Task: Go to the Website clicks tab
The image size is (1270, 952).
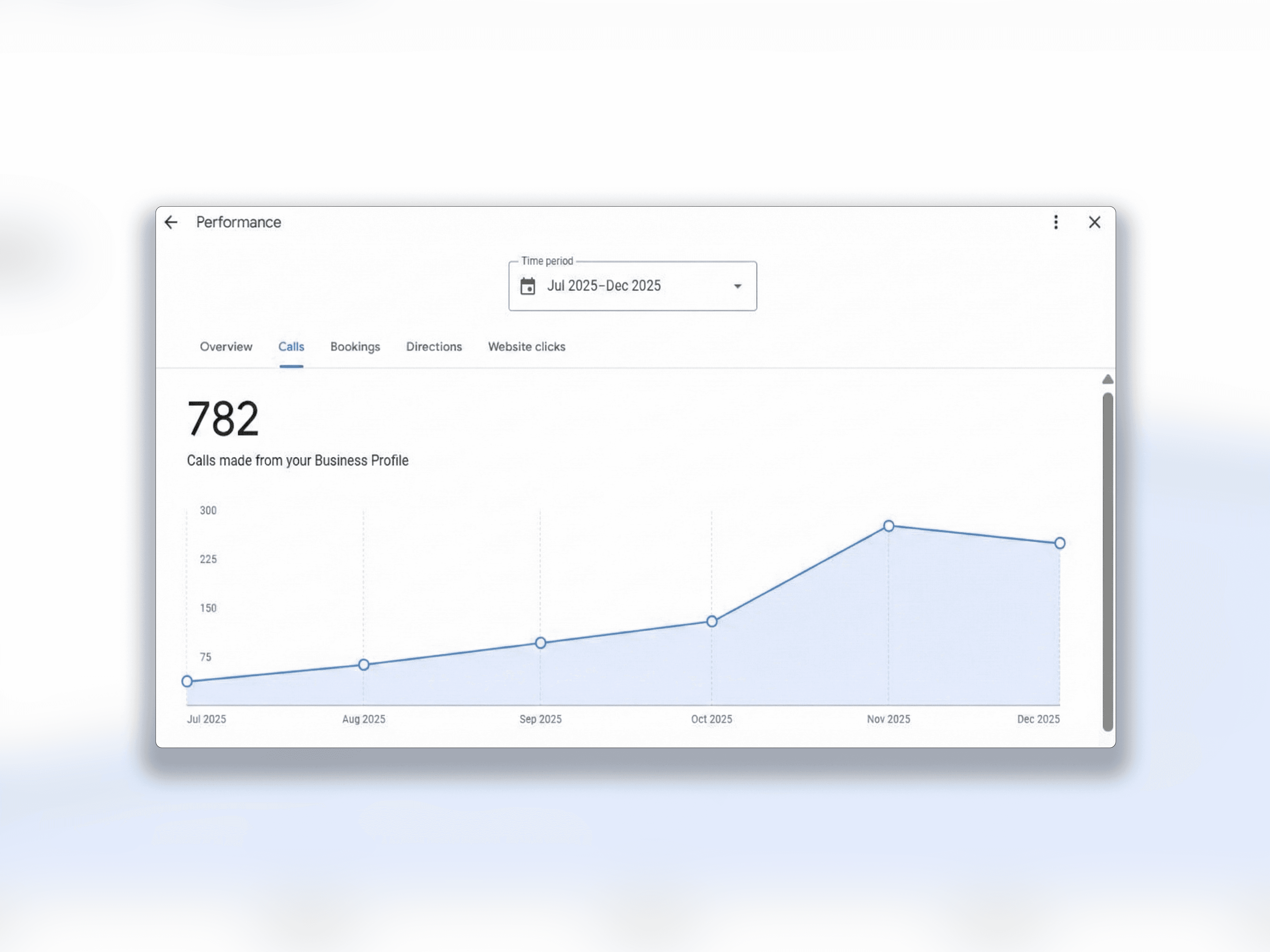Action: 526,347
